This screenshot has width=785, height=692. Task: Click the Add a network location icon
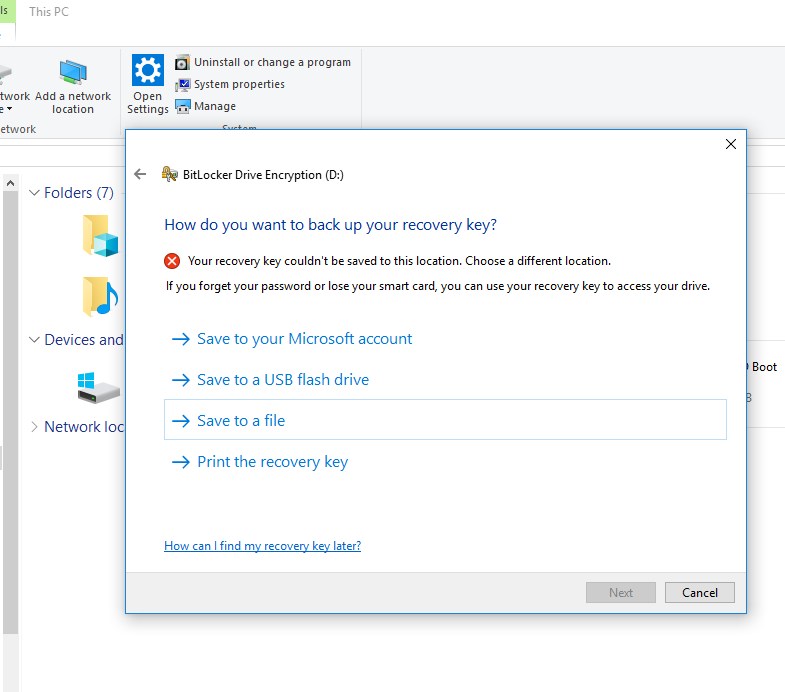coord(73,72)
